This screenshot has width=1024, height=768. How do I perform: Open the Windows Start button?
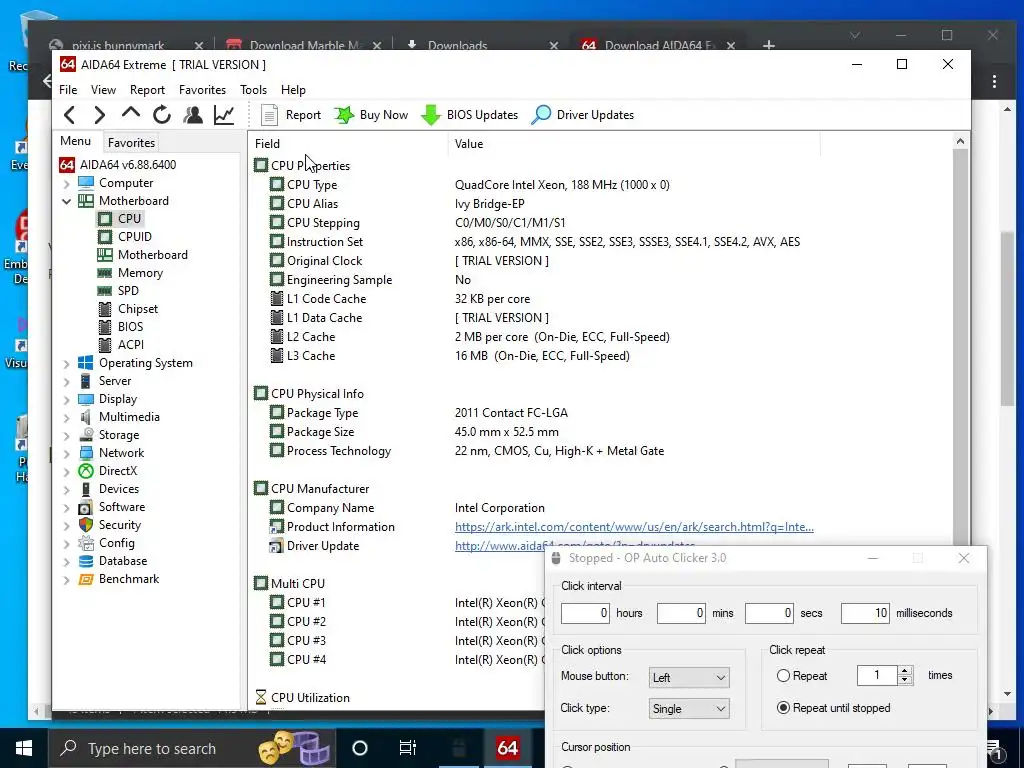click(x=24, y=748)
